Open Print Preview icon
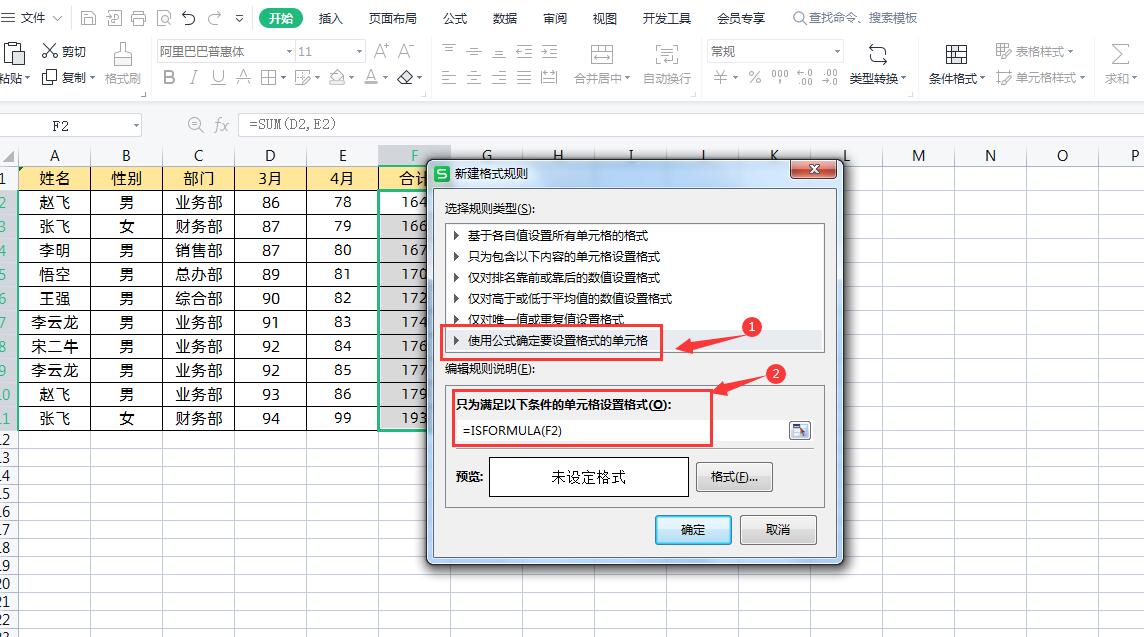Image resolution: width=1144 pixels, height=637 pixels. (163, 18)
